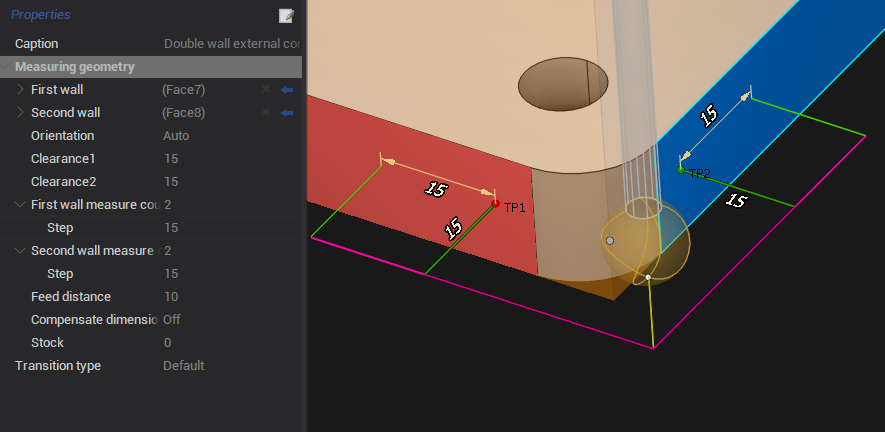Expand the First wall tree row
Image resolution: width=885 pixels, height=432 pixels.
[x=20, y=90]
